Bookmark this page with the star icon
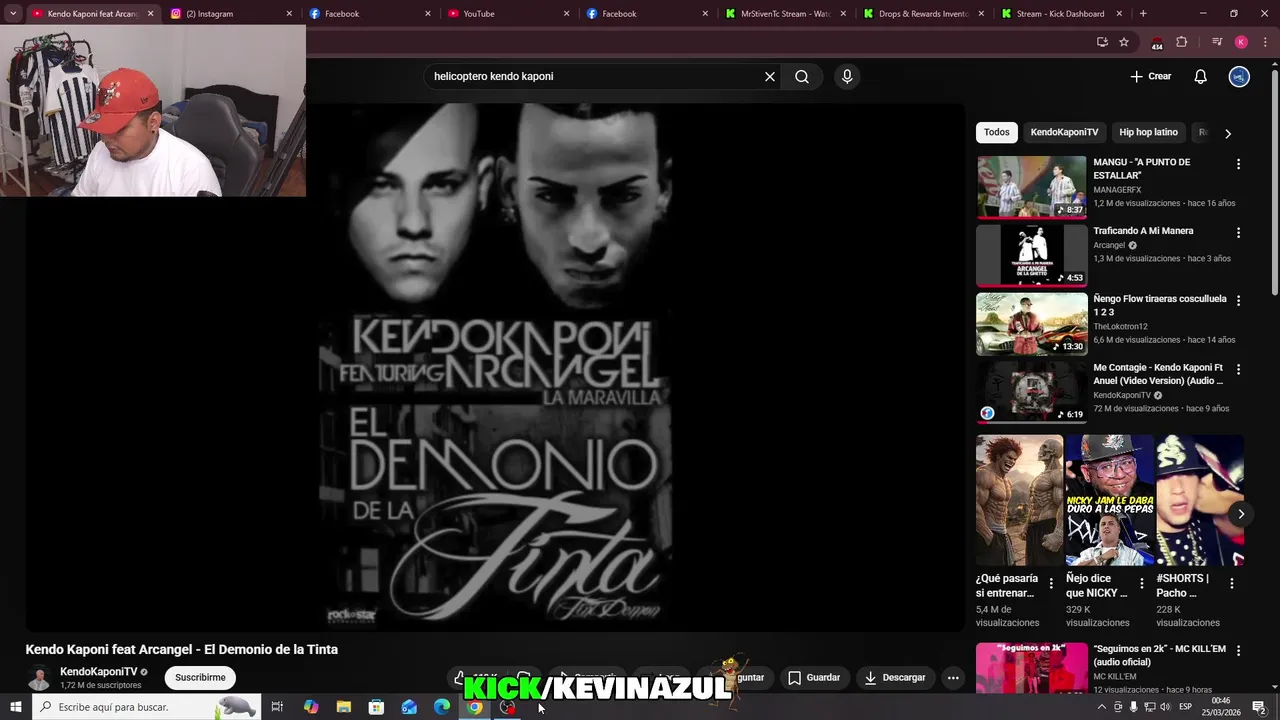Image resolution: width=1280 pixels, height=720 pixels. coord(1124,42)
